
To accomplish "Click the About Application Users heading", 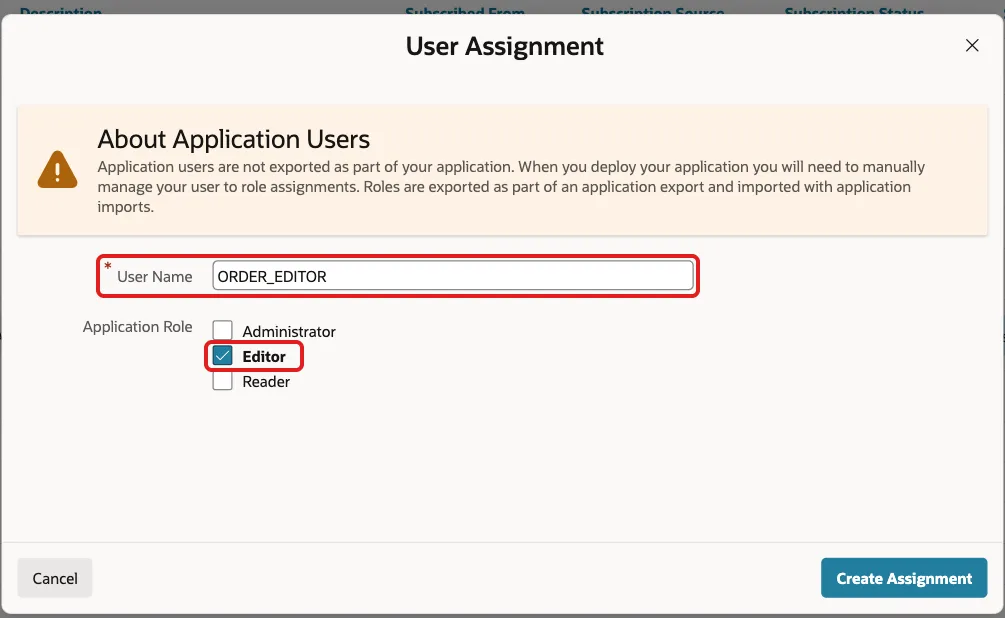I will [x=233, y=139].
